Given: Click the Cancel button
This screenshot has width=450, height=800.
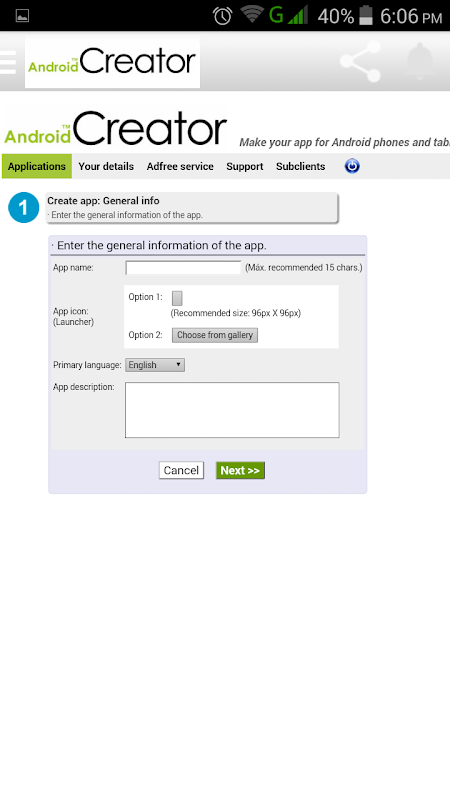Looking at the screenshot, I should tap(181, 470).
